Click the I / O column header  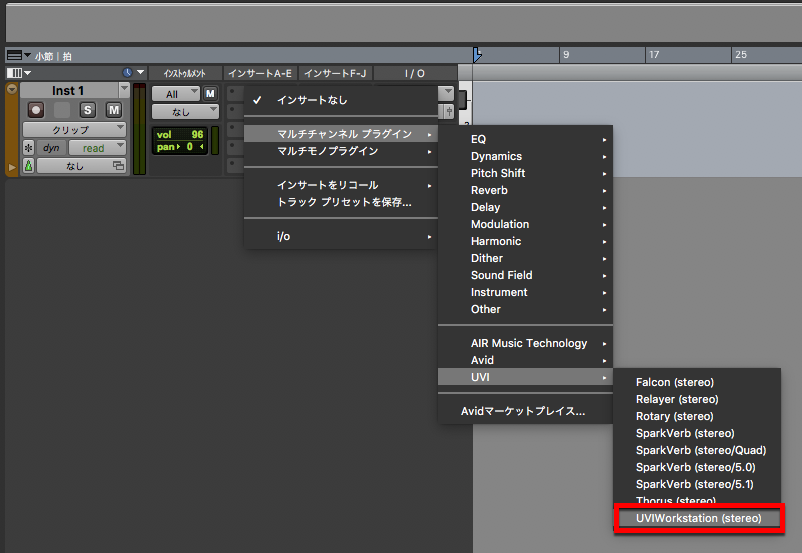(415, 73)
